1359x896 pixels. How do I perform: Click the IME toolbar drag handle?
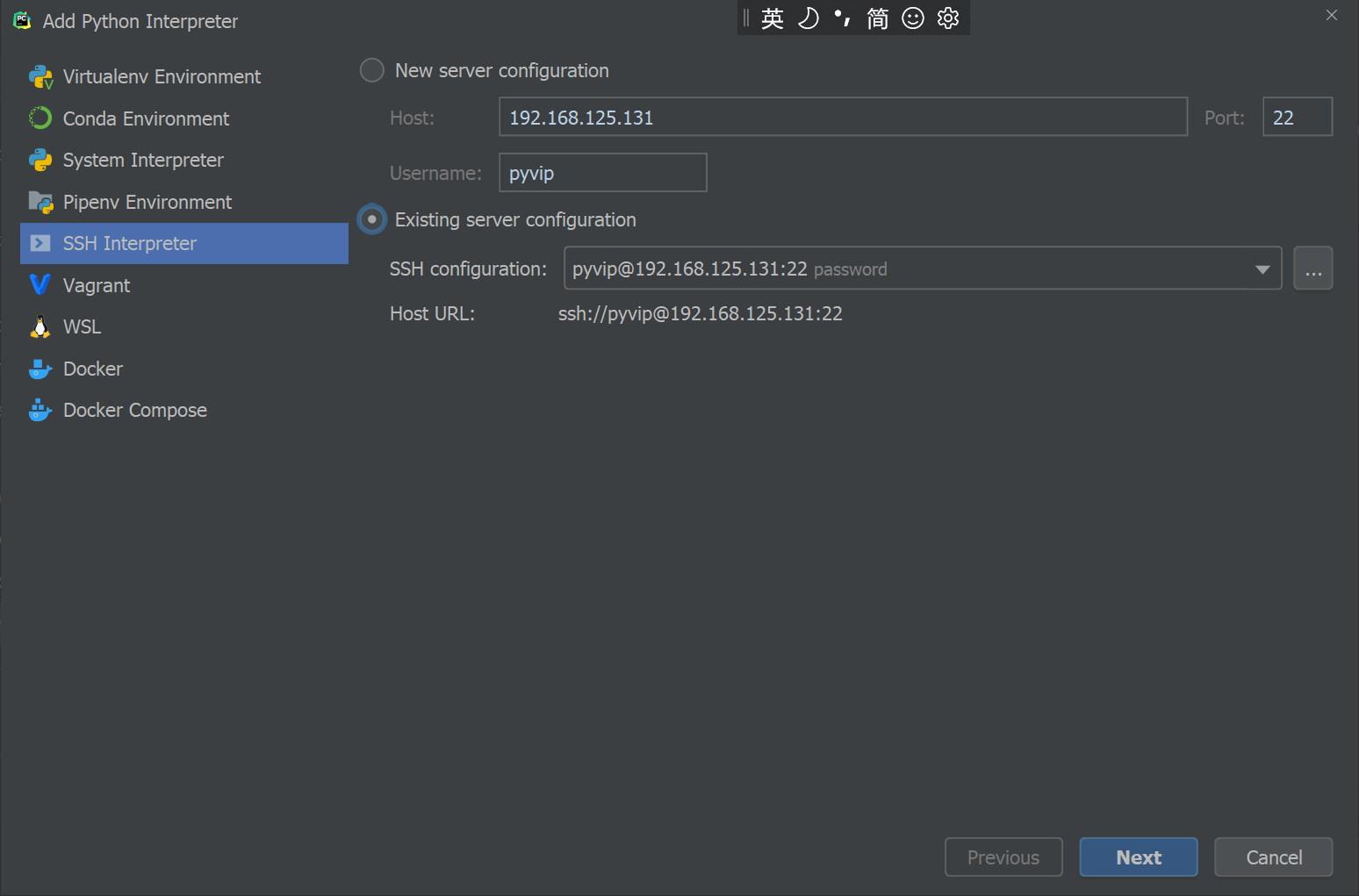coord(746,18)
